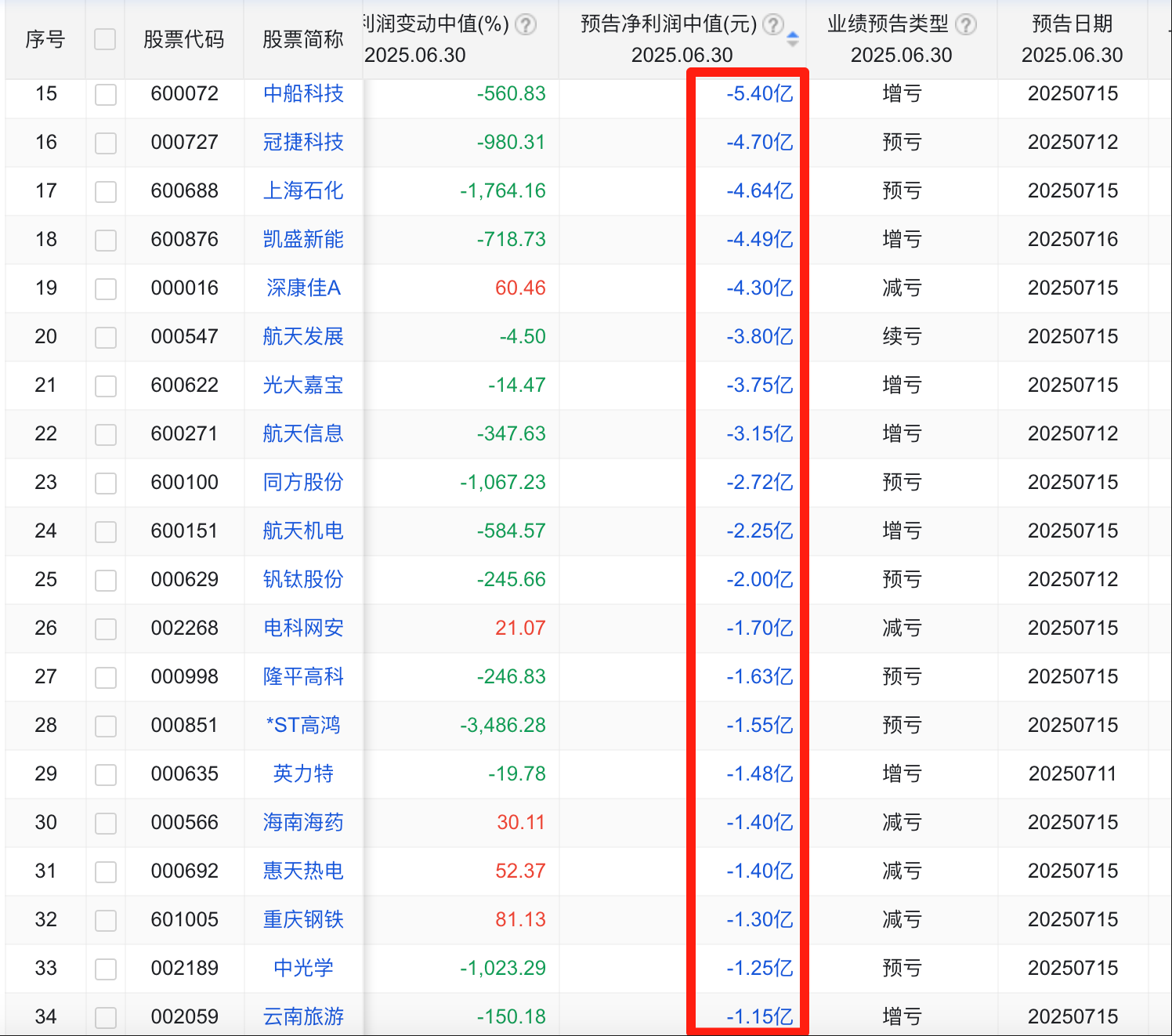Open stock link 光大嘉宝

303,385
